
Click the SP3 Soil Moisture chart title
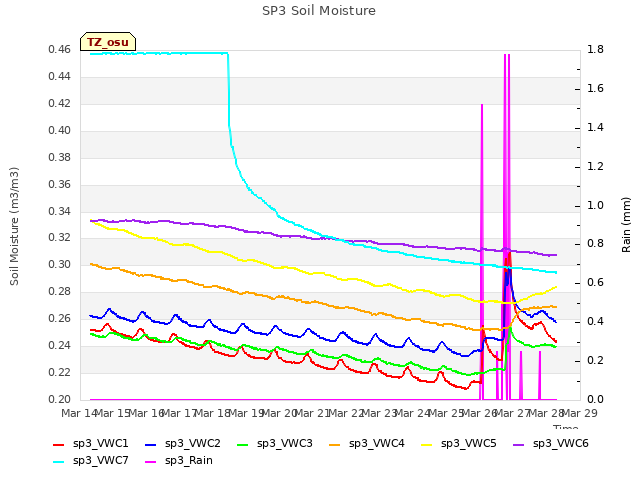coord(319,11)
